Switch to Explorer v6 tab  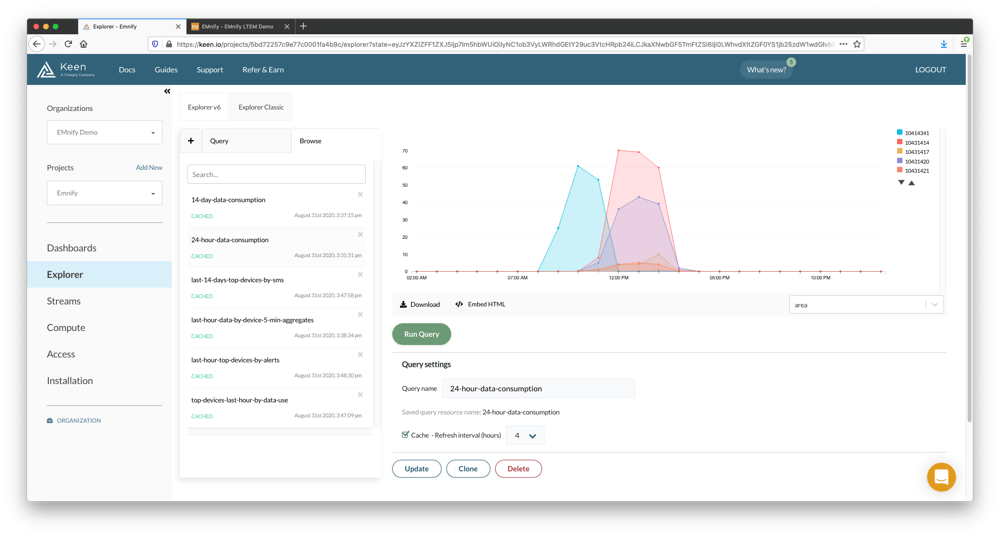pos(204,107)
